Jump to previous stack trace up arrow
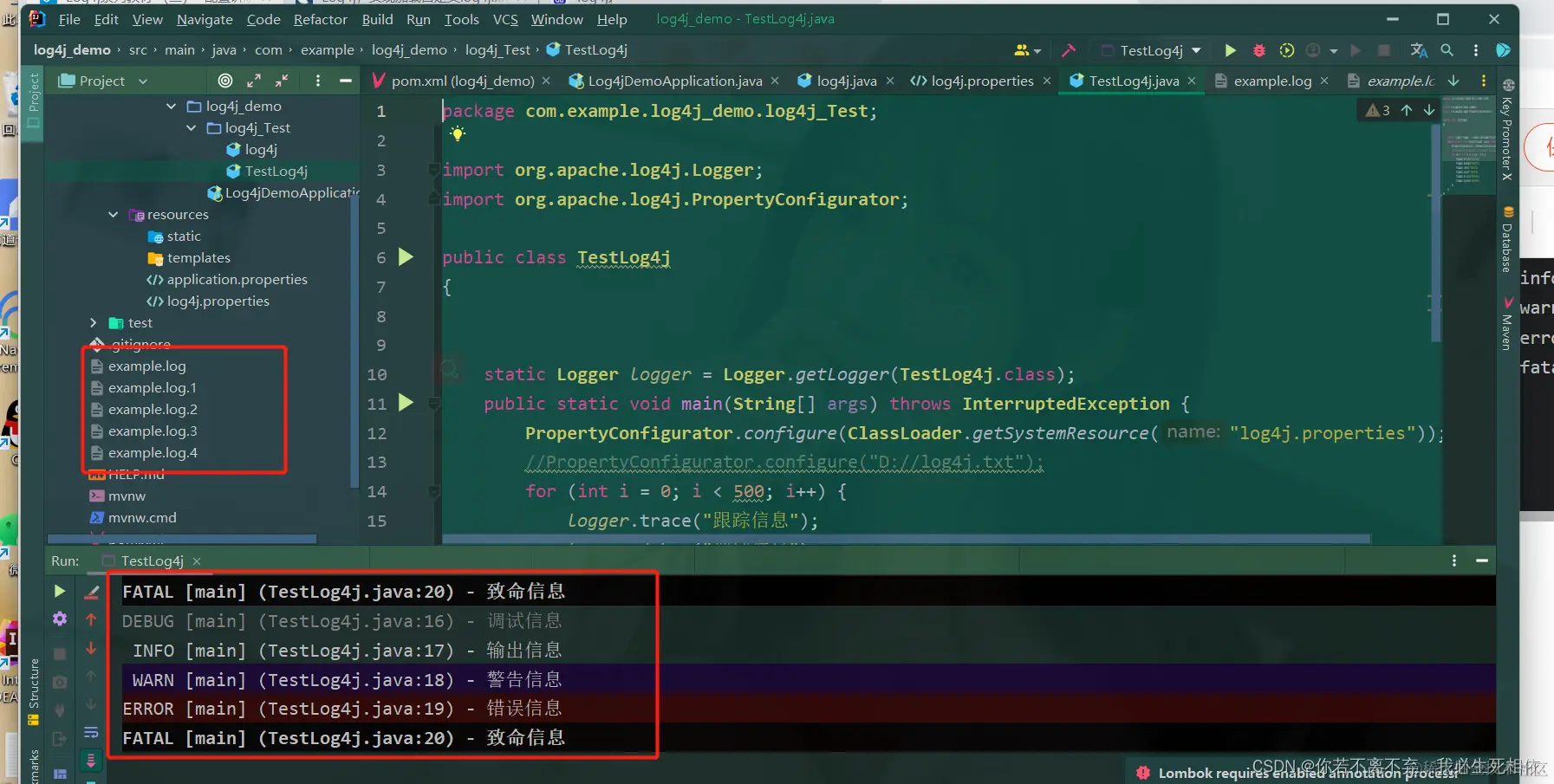The width and height of the screenshot is (1554, 784). click(x=91, y=619)
